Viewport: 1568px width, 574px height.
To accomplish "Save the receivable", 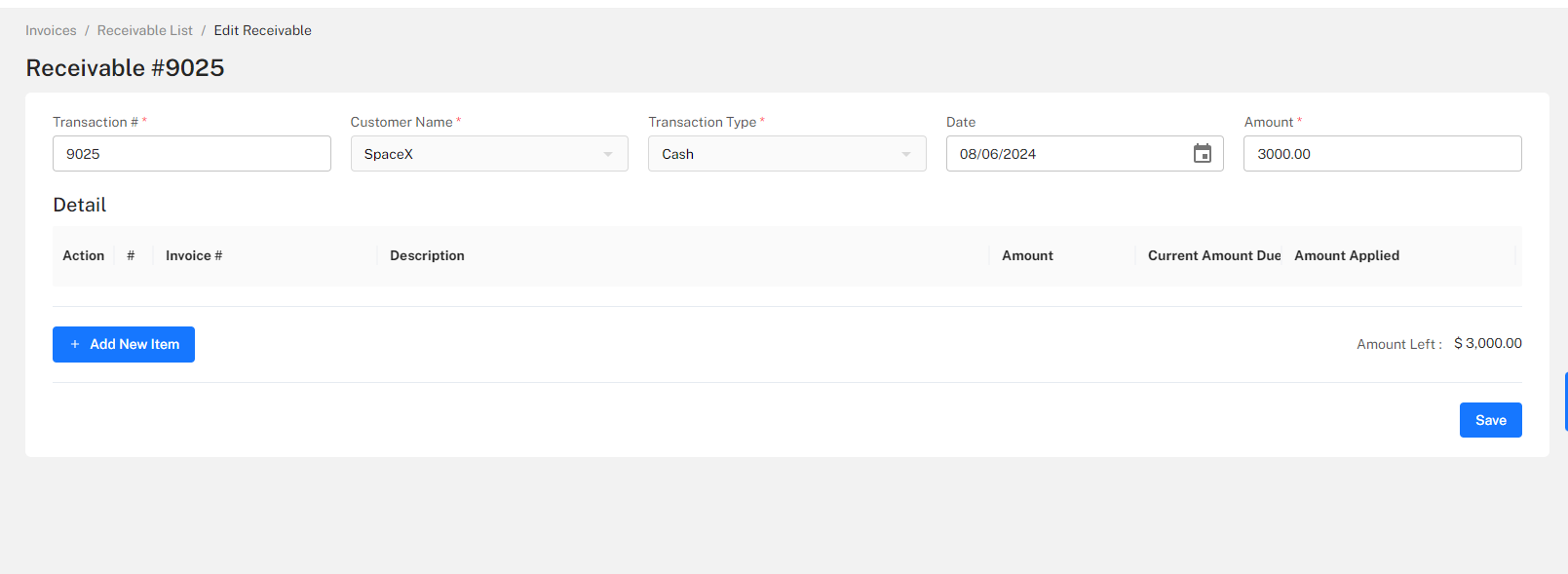I will point(1490,420).
